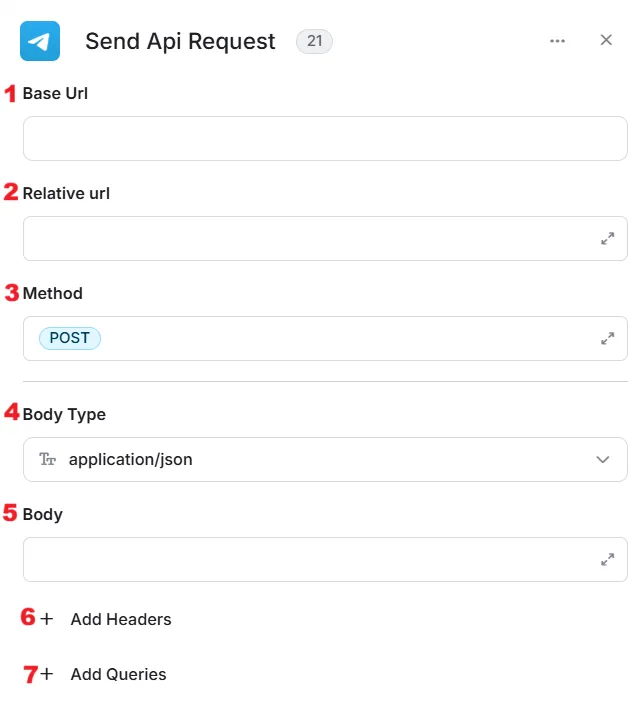Screen dimensions: 644x707
Task: Select the POST method chip
Action: (x=70, y=338)
